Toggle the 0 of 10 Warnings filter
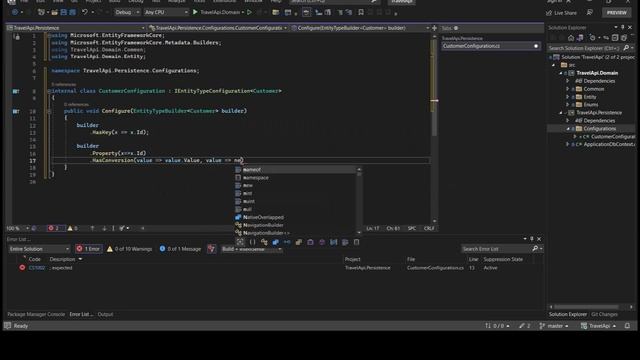The height and width of the screenshot is (360, 640). click(129, 249)
